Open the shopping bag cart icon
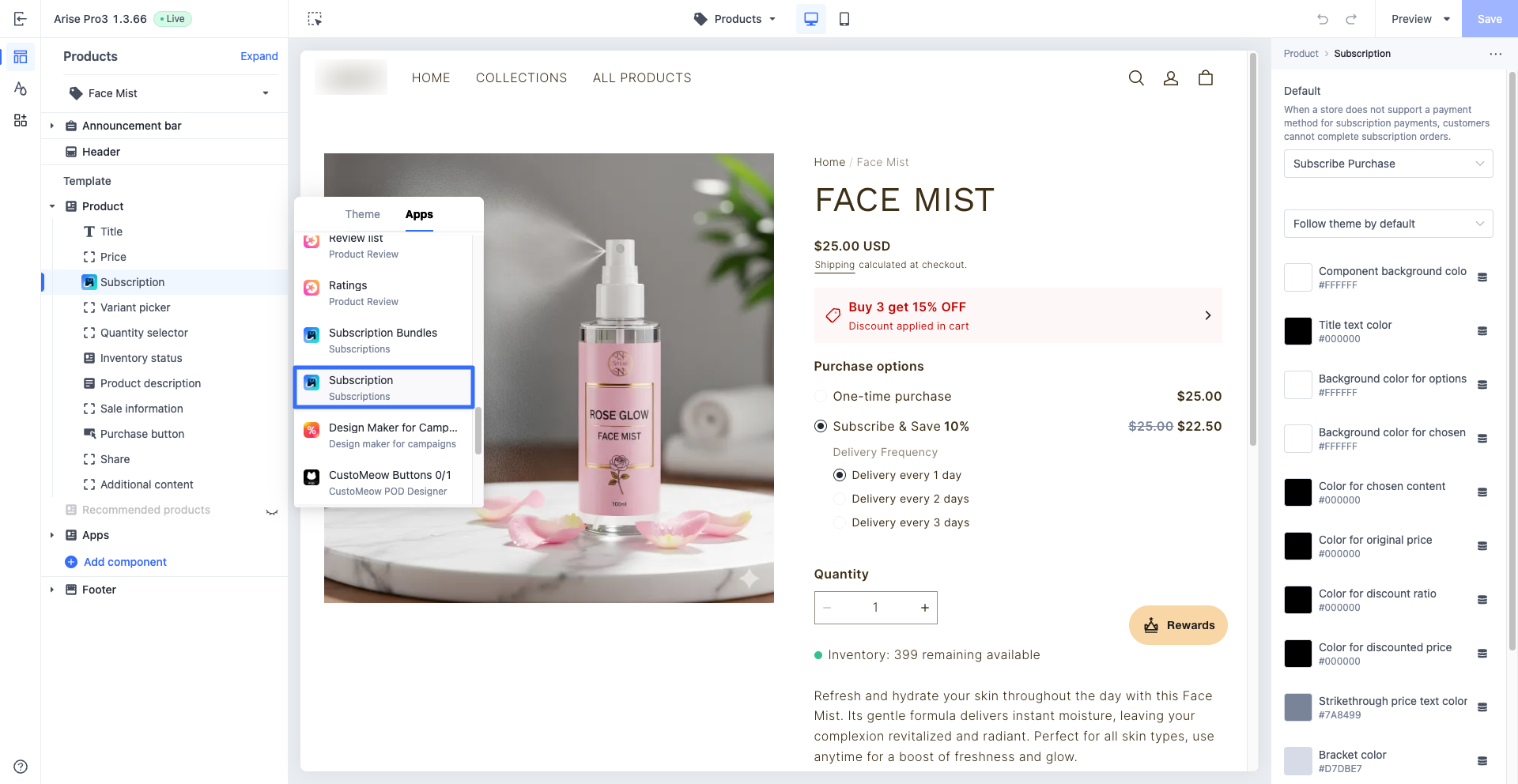This screenshot has height=784, width=1518. pyautogui.click(x=1206, y=77)
